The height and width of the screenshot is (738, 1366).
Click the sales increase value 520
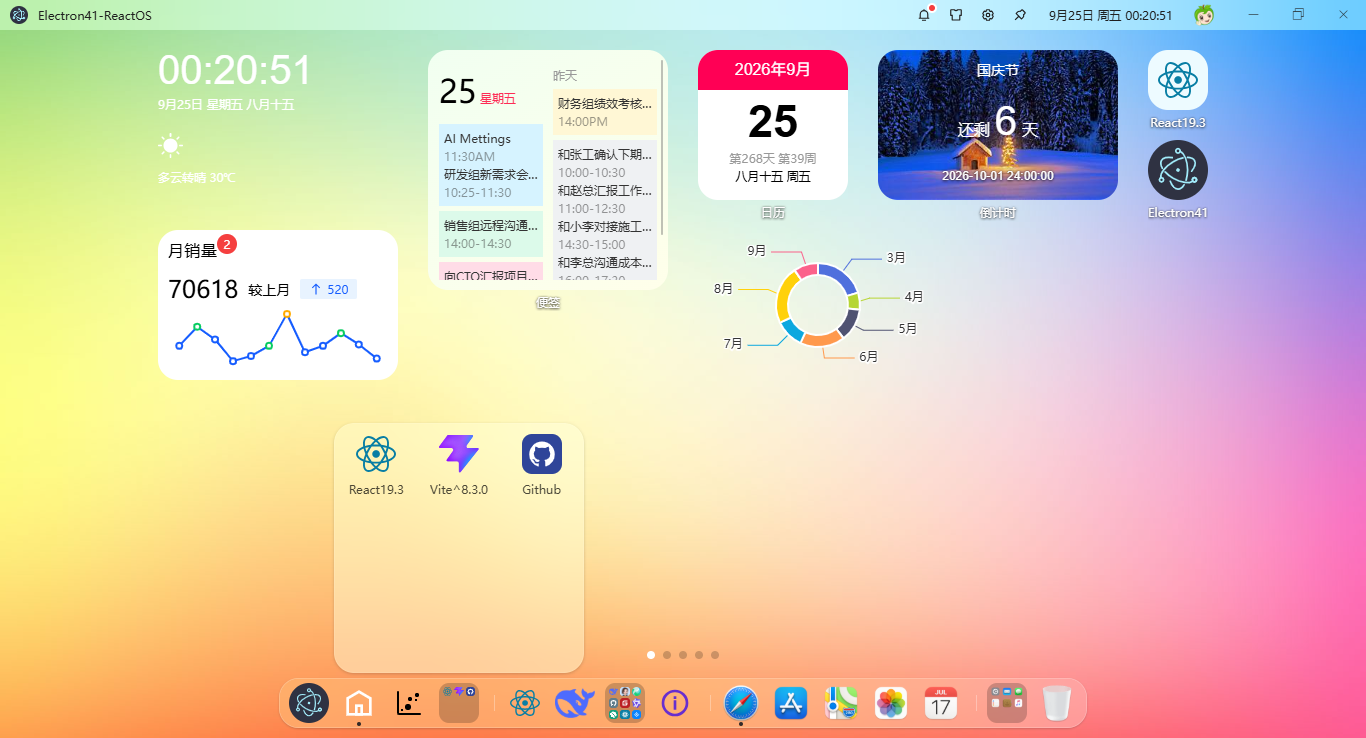pyautogui.click(x=329, y=290)
